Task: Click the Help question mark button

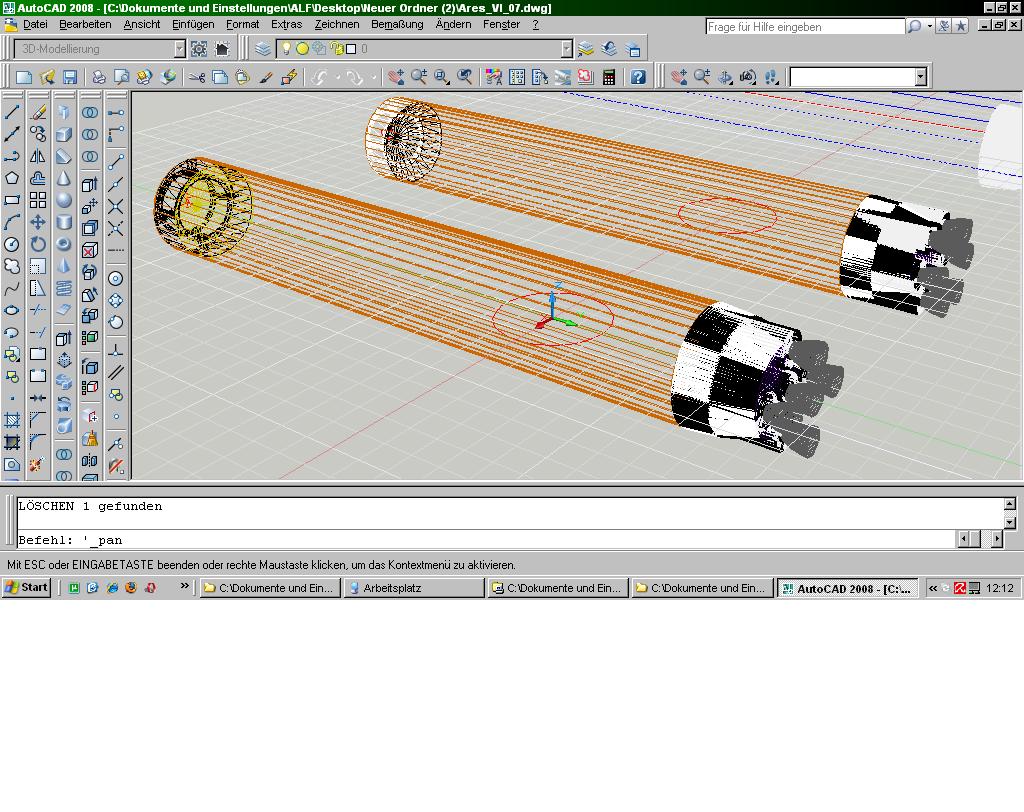Action: coord(638,77)
